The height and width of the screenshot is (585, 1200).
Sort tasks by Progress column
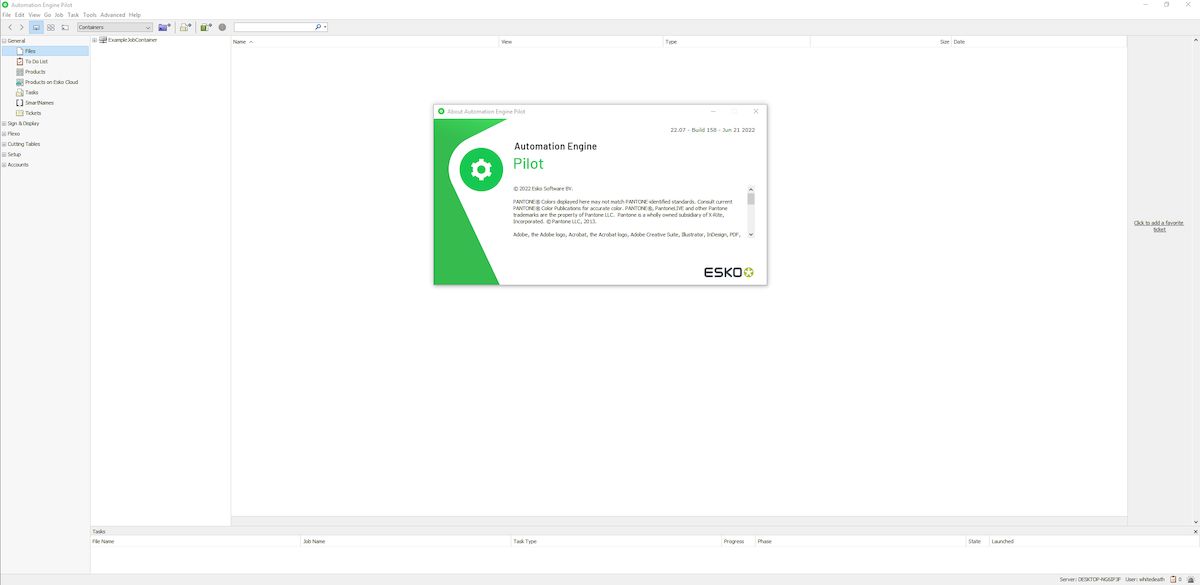click(x=738, y=541)
